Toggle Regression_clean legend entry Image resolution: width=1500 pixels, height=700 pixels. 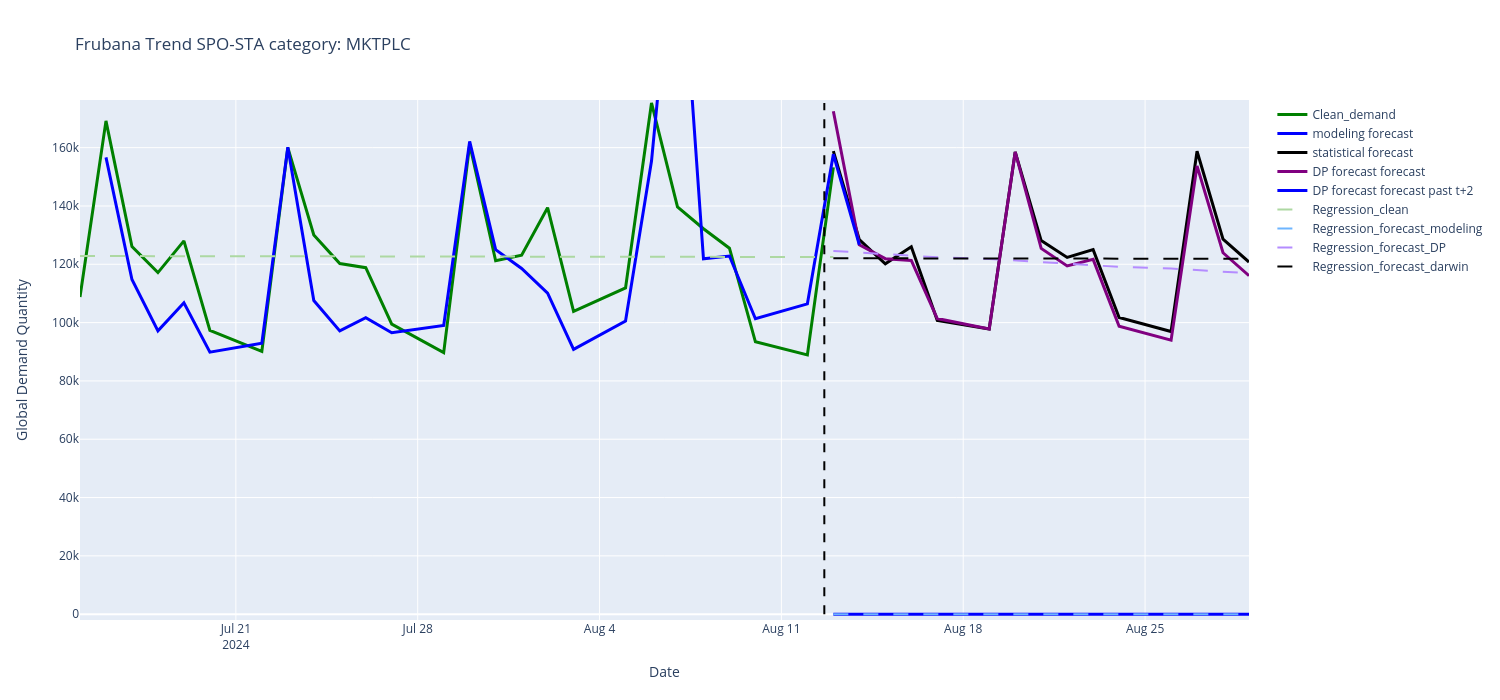tap(1360, 210)
